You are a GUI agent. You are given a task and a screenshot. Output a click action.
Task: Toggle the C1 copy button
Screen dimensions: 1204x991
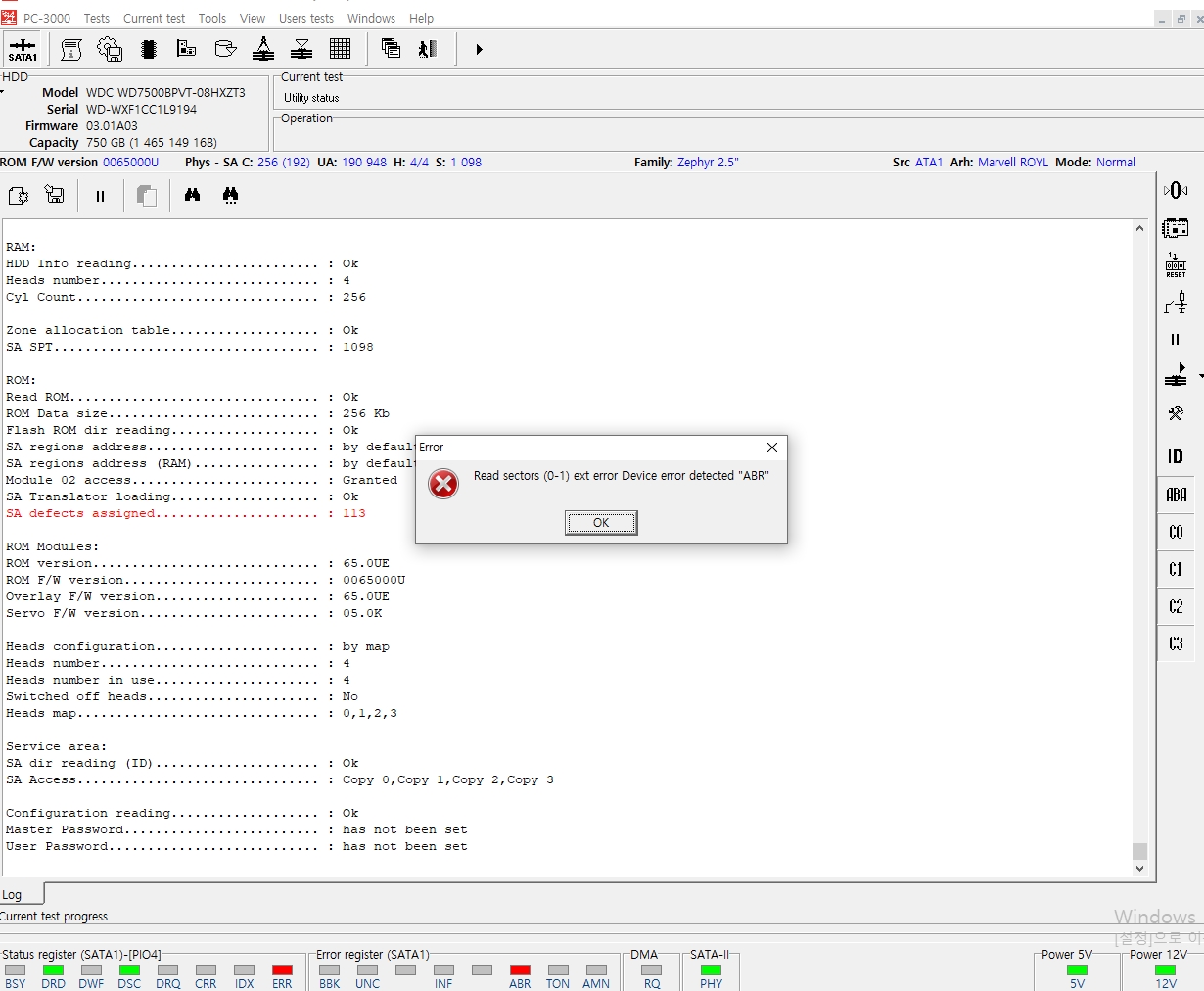[x=1176, y=569]
